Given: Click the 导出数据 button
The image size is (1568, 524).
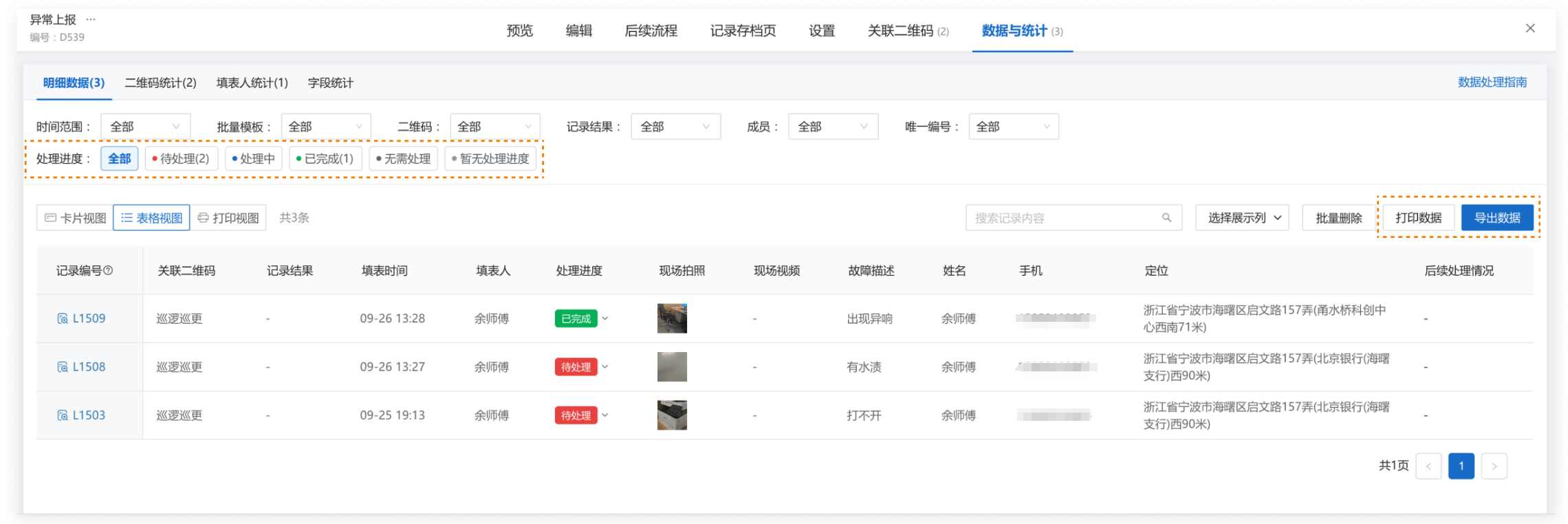Looking at the screenshot, I should (1496, 218).
